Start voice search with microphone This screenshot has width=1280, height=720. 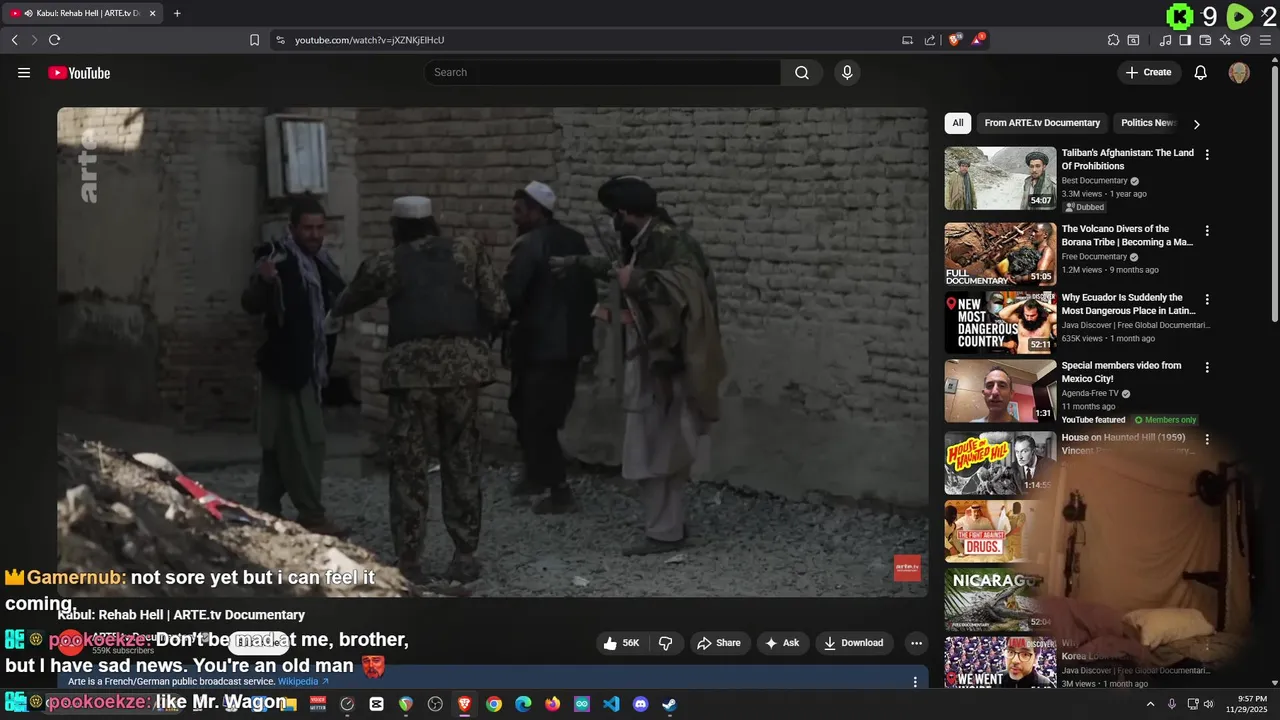coord(847,72)
